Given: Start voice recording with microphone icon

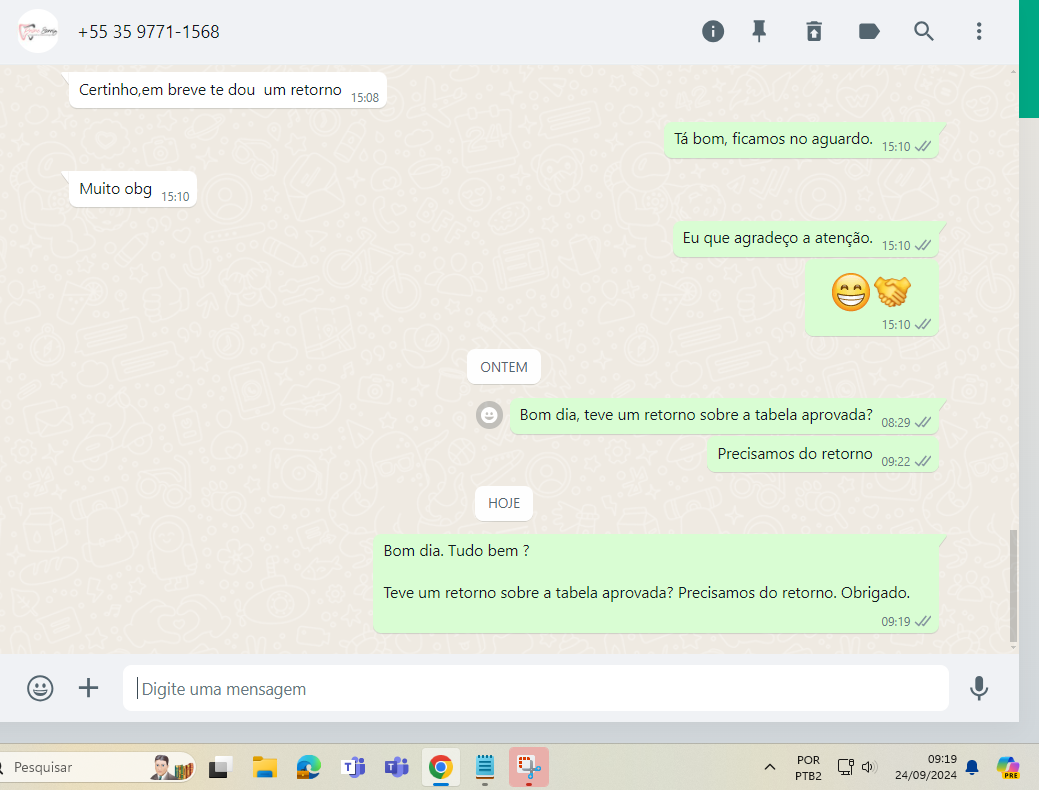Looking at the screenshot, I should (x=979, y=689).
